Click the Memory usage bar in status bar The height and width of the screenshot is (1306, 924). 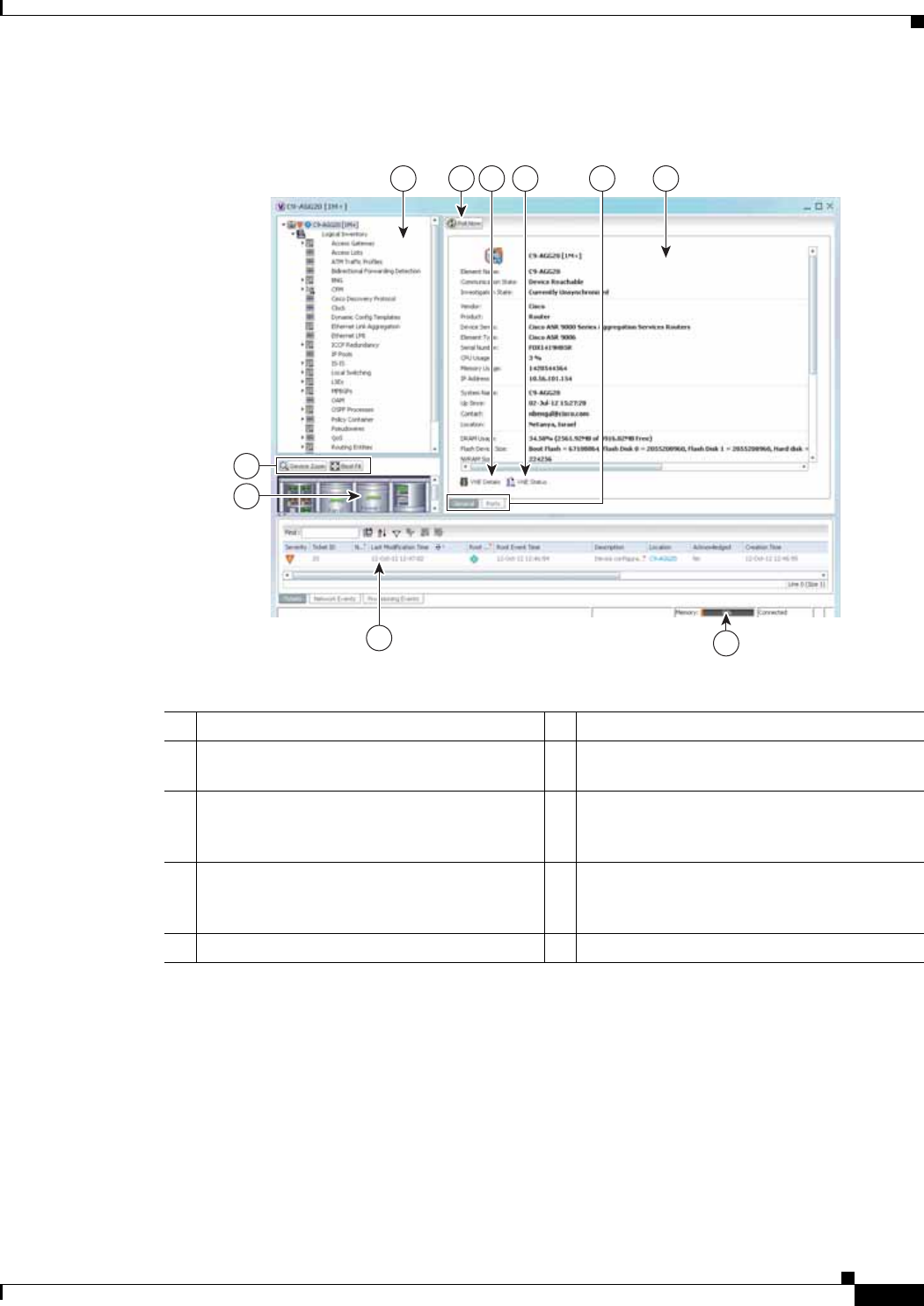click(x=727, y=612)
